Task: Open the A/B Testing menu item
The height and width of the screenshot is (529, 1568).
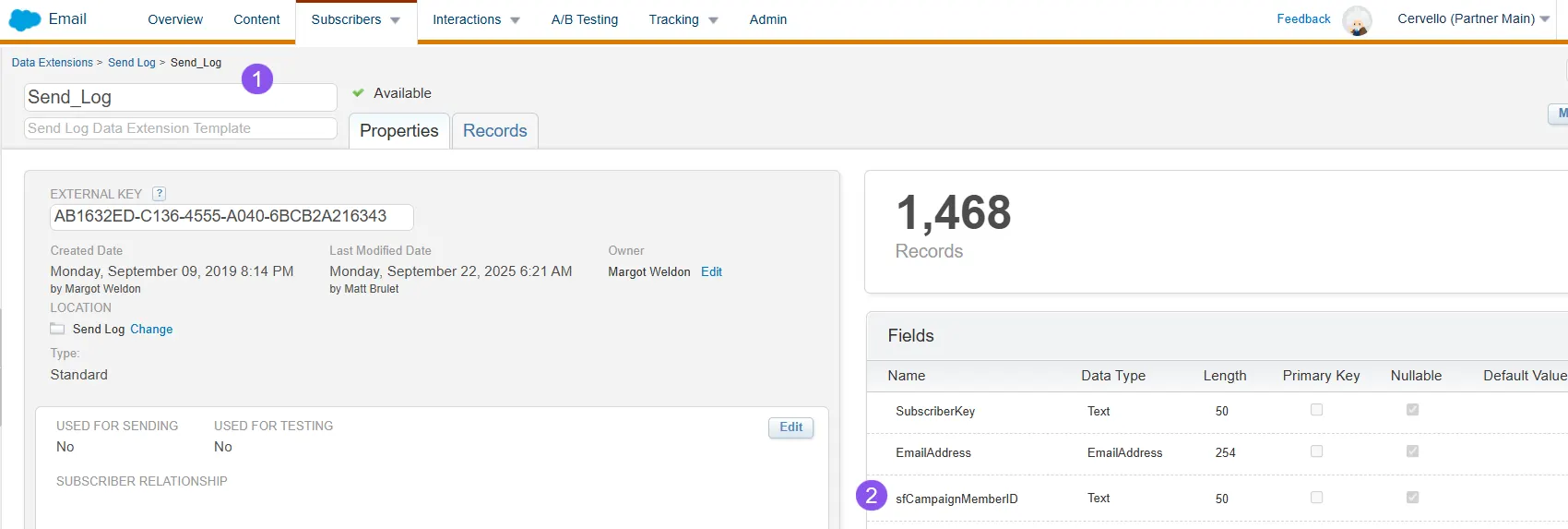Action: pyautogui.click(x=585, y=19)
